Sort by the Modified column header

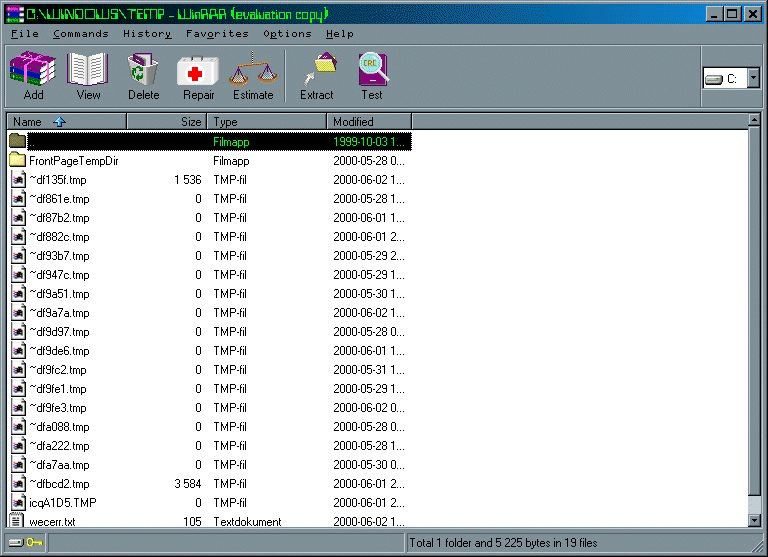(x=369, y=121)
